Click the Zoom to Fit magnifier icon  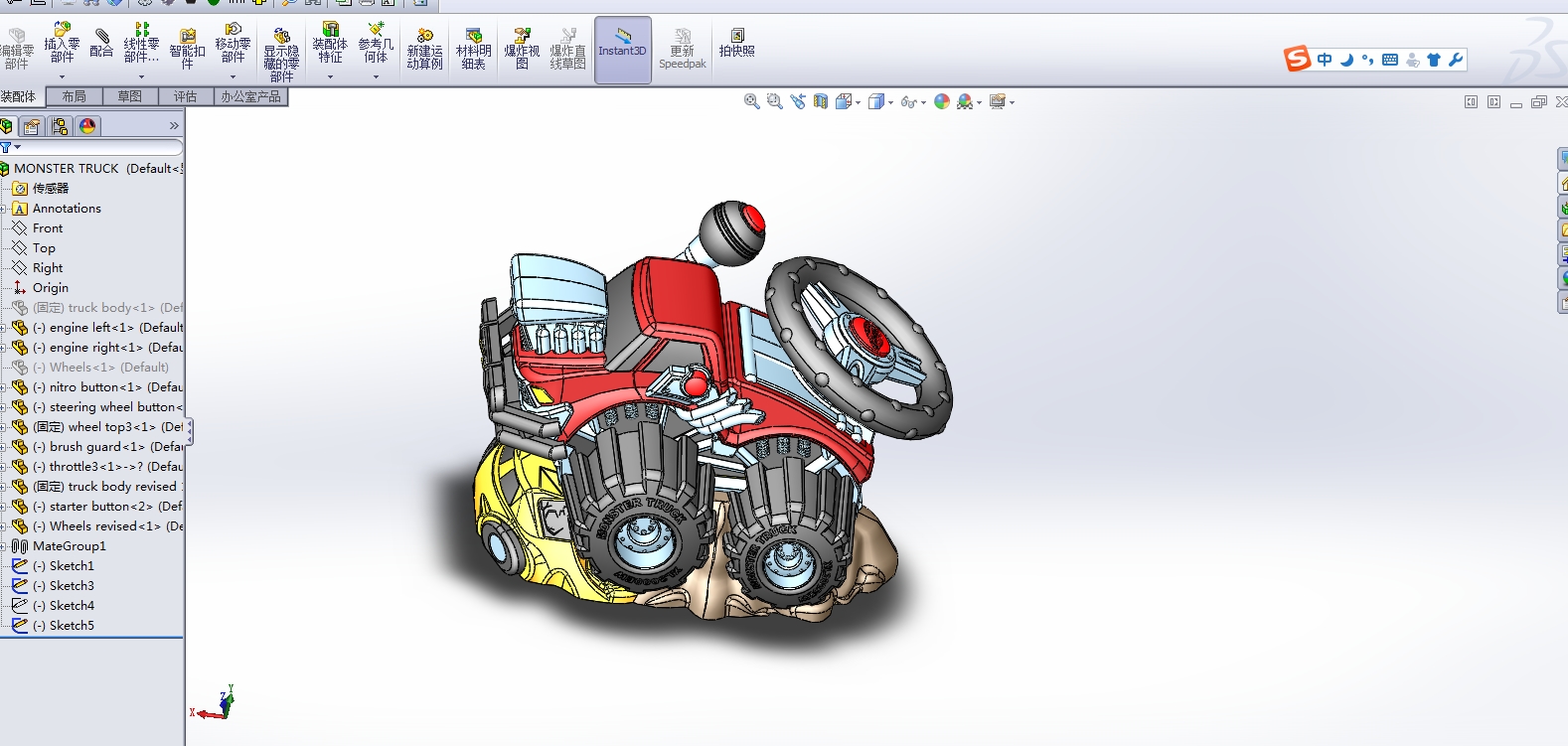752,101
